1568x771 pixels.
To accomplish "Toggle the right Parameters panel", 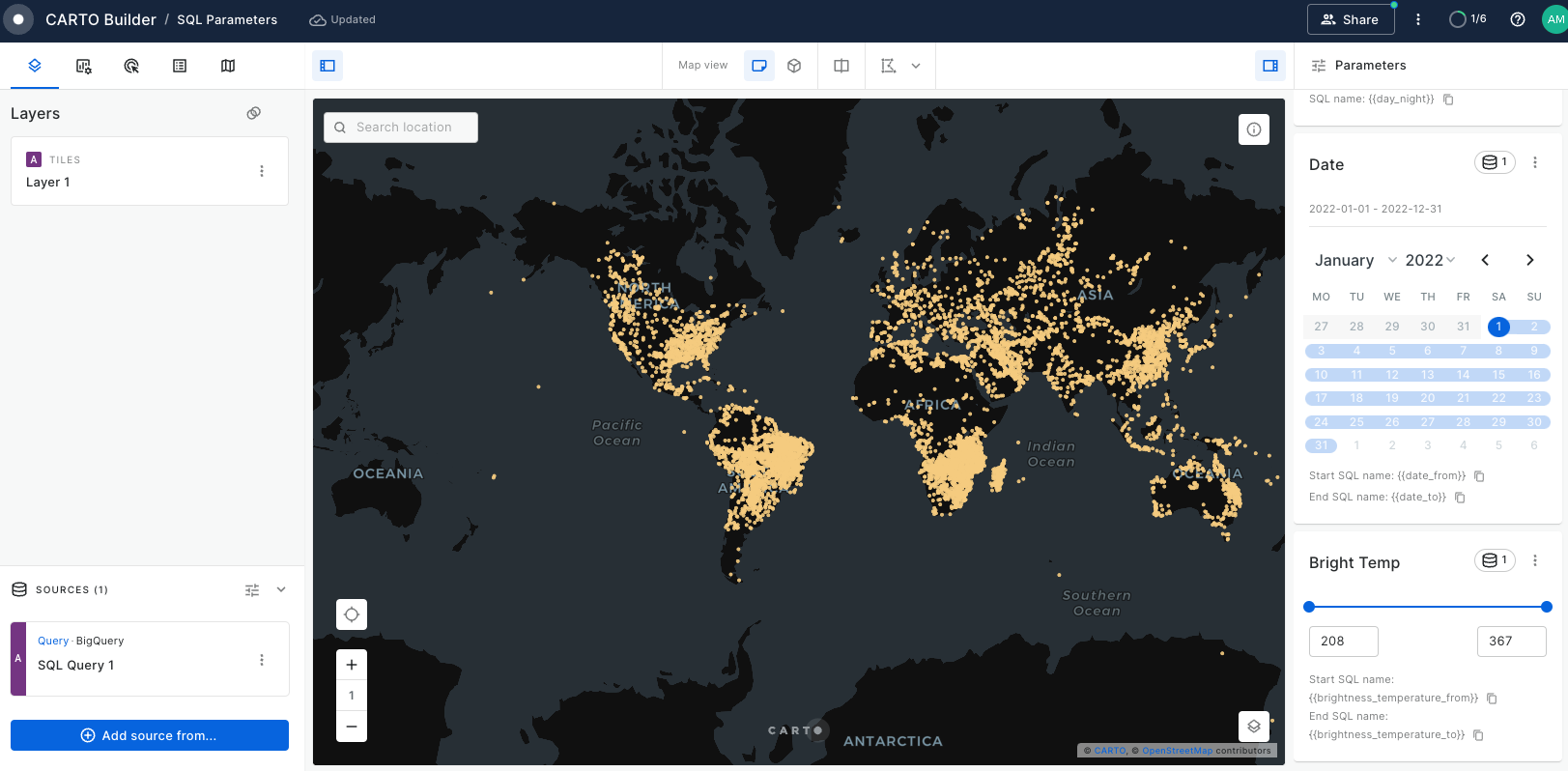I will (1270, 66).
